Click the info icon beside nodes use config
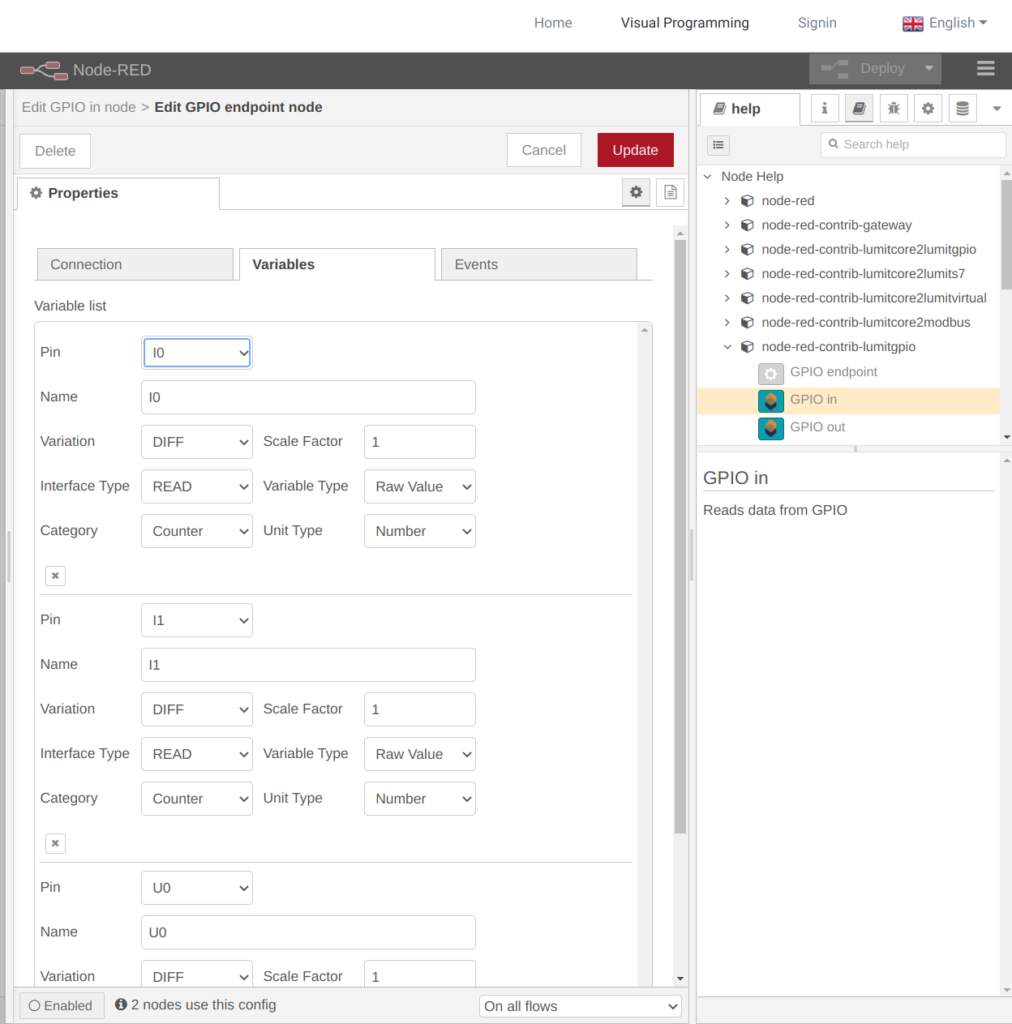This screenshot has height=1024, width=1012. 121,1004
